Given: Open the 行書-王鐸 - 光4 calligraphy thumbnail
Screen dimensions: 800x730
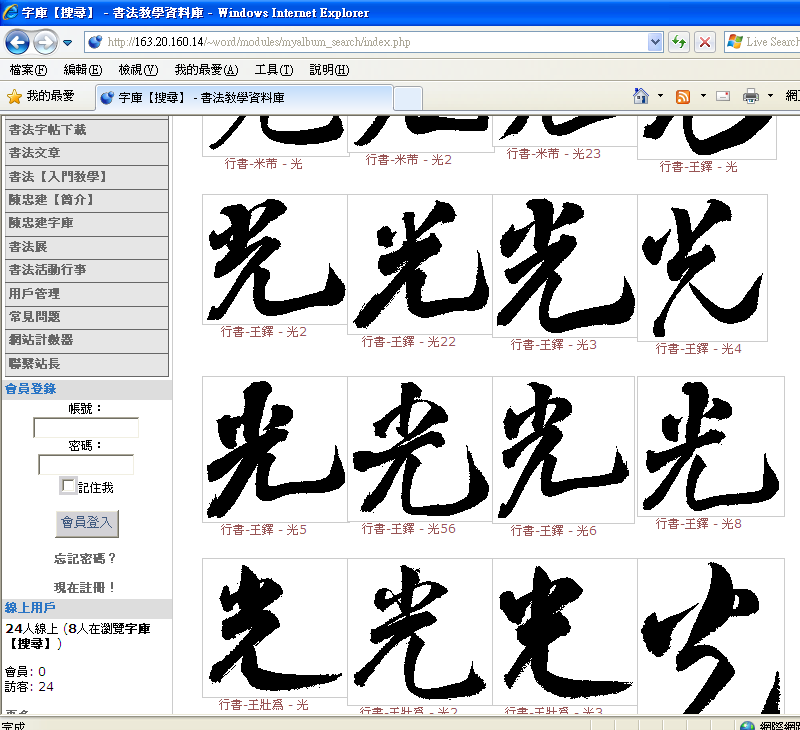Looking at the screenshot, I should [x=703, y=268].
